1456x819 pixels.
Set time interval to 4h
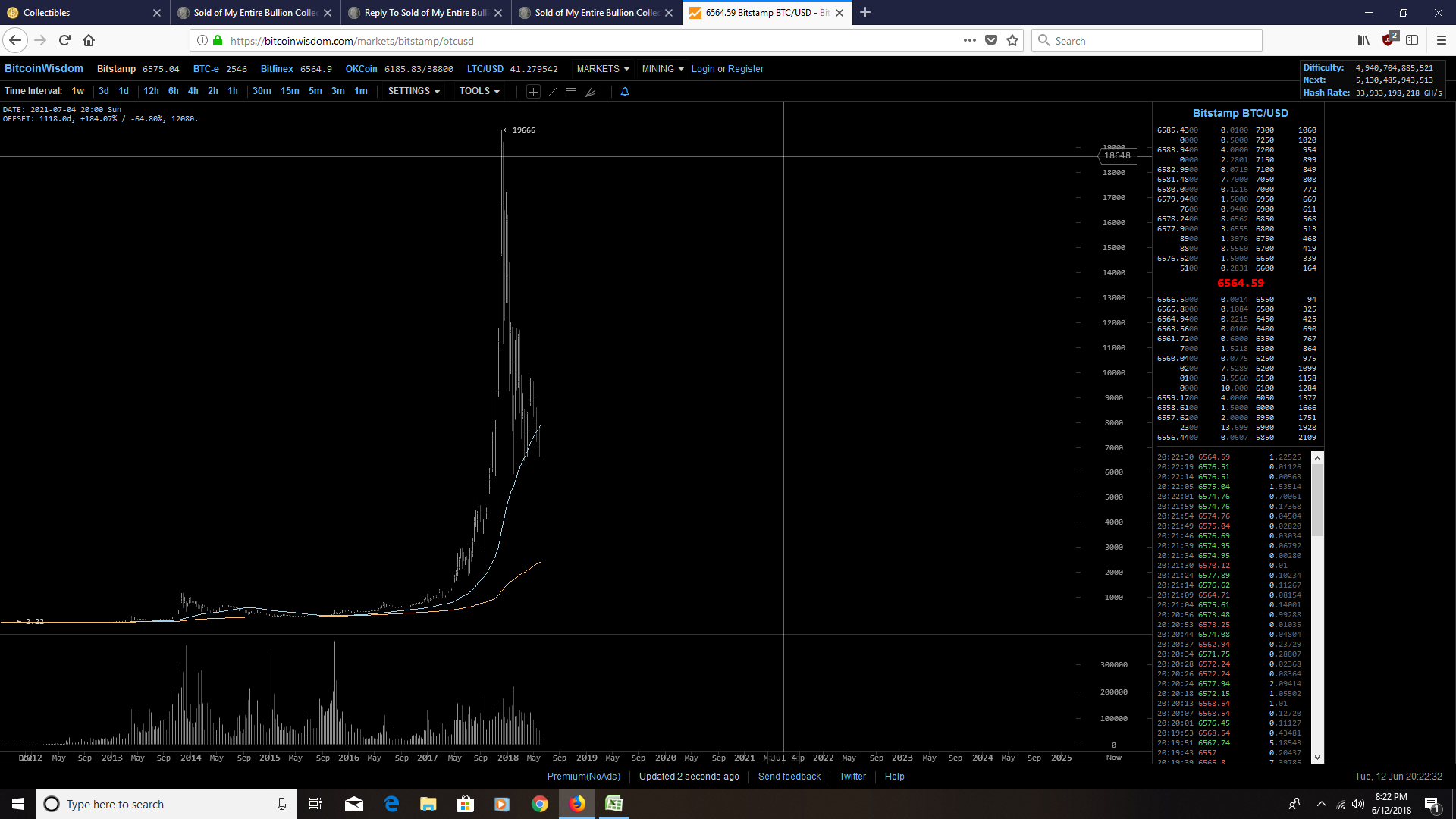[193, 91]
